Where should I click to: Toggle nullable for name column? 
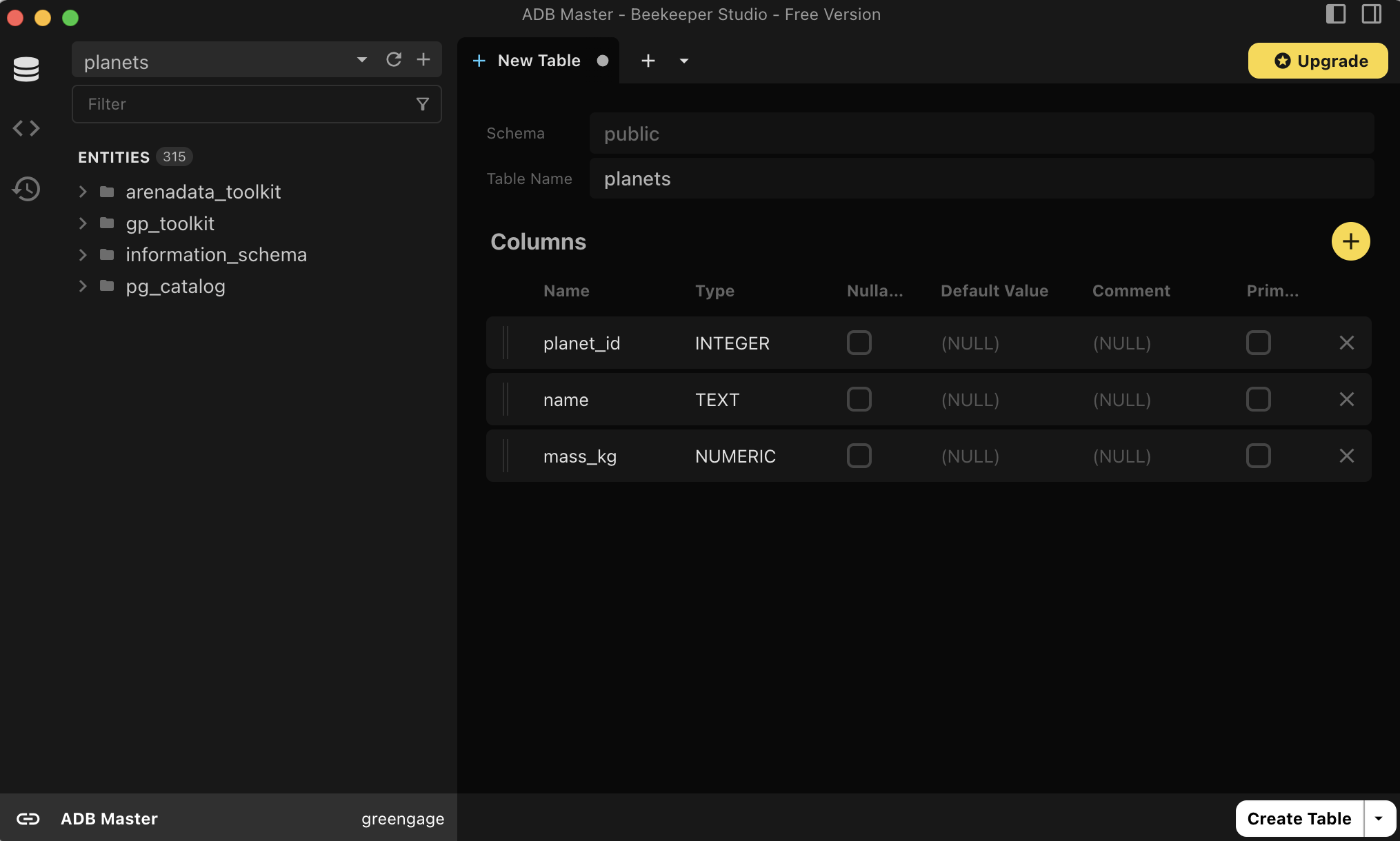click(x=859, y=399)
